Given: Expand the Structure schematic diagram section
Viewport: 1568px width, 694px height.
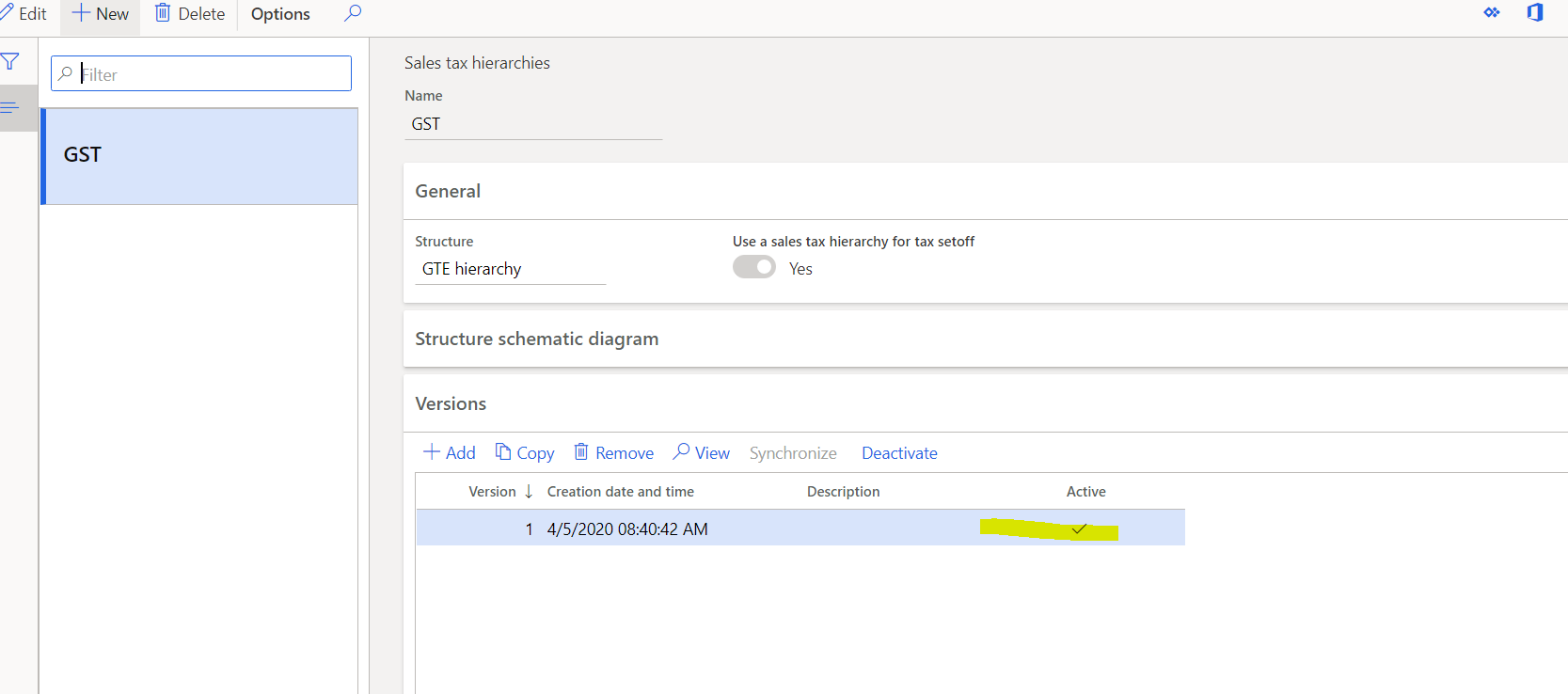Looking at the screenshot, I should [x=536, y=339].
